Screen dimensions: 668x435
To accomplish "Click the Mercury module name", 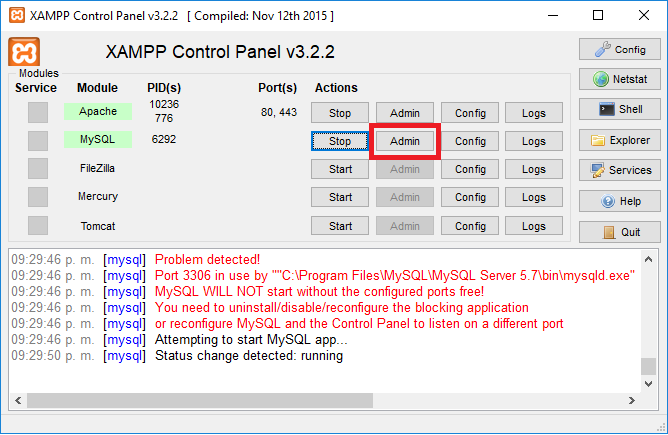I will click(x=98, y=196).
